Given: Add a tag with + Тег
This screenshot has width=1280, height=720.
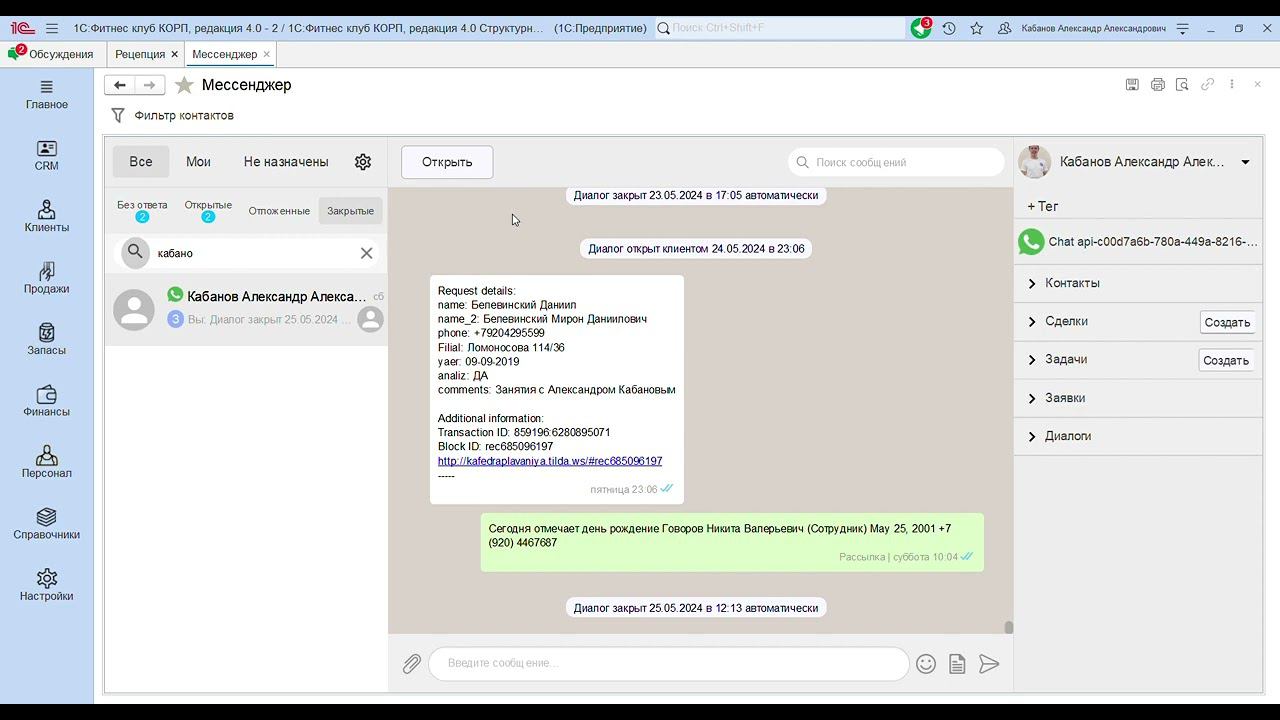Looking at the screenshot, I should coord(1043,206).
